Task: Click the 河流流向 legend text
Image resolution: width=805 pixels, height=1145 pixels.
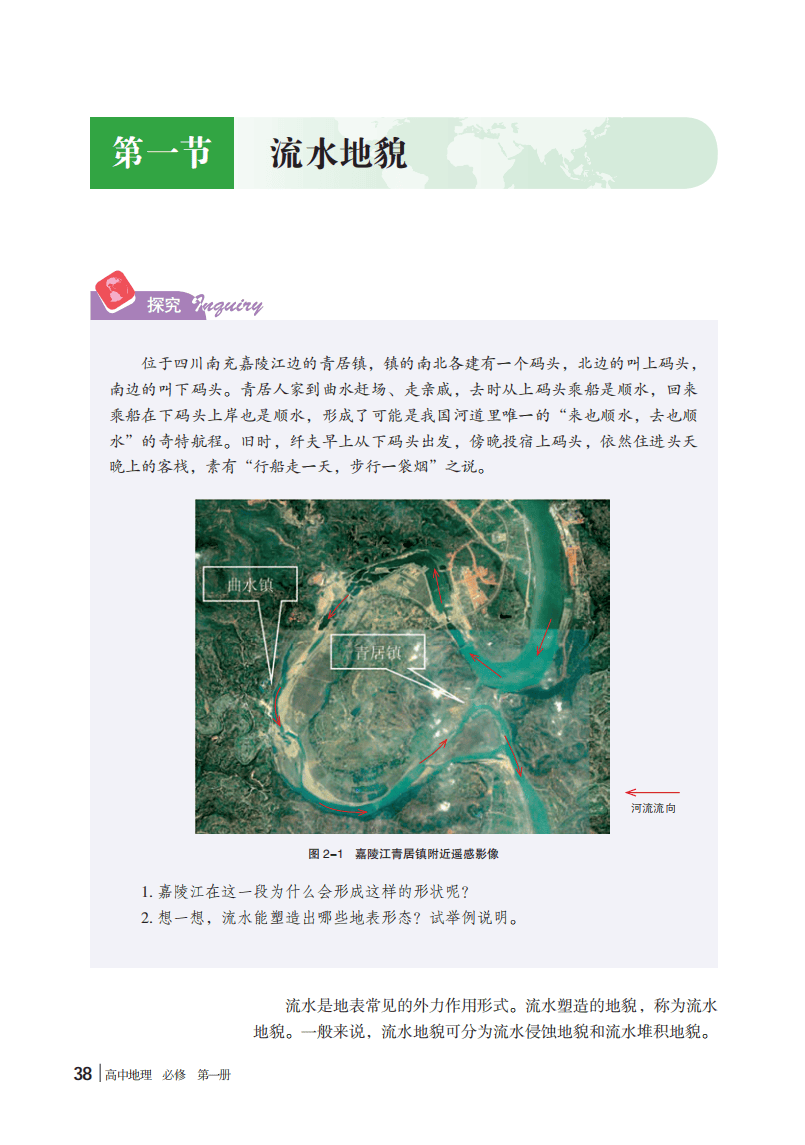Action: click(653, 808)
